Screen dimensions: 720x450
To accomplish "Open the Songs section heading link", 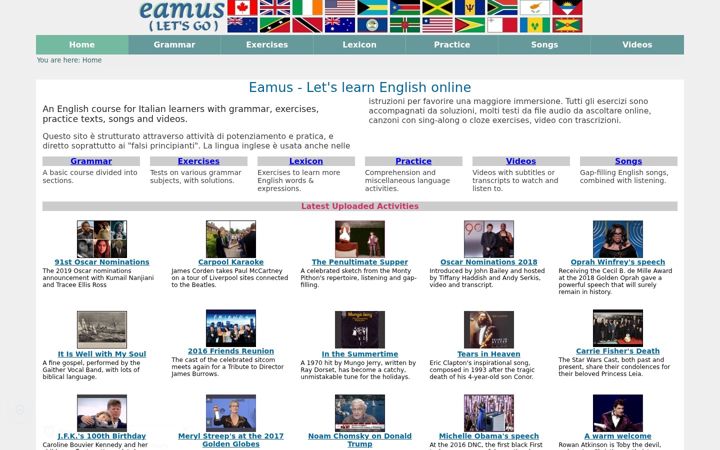I will tap(628, 161).
